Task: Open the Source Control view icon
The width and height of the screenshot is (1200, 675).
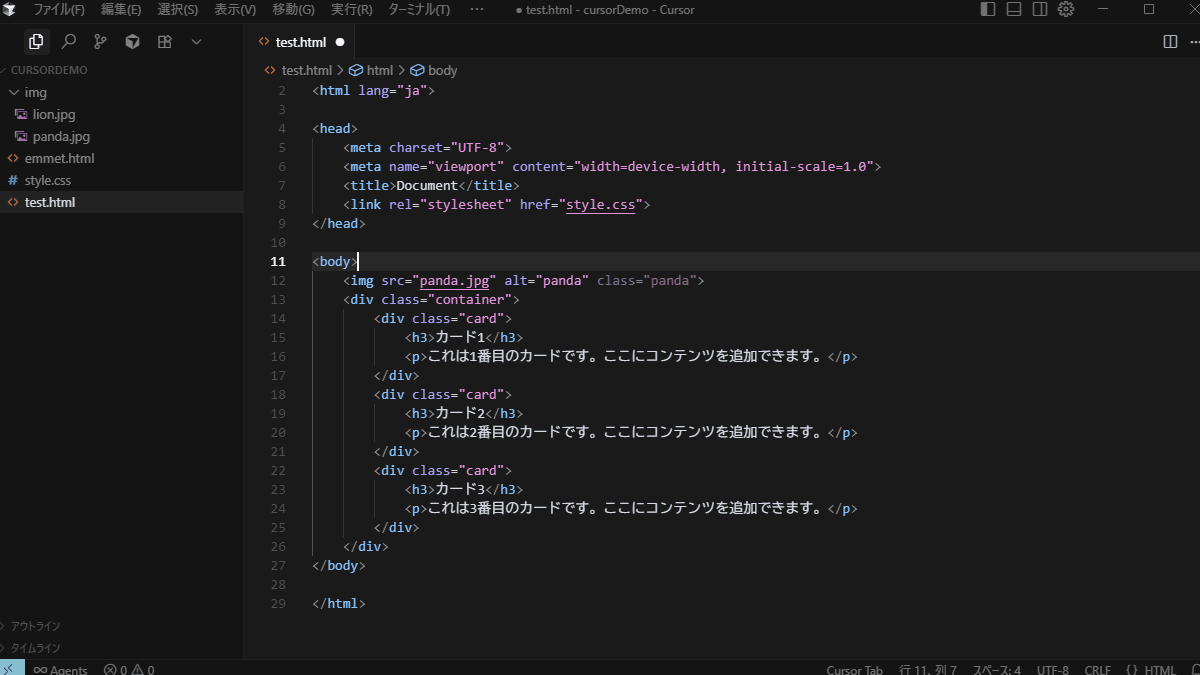Action: tap(100, 42)
